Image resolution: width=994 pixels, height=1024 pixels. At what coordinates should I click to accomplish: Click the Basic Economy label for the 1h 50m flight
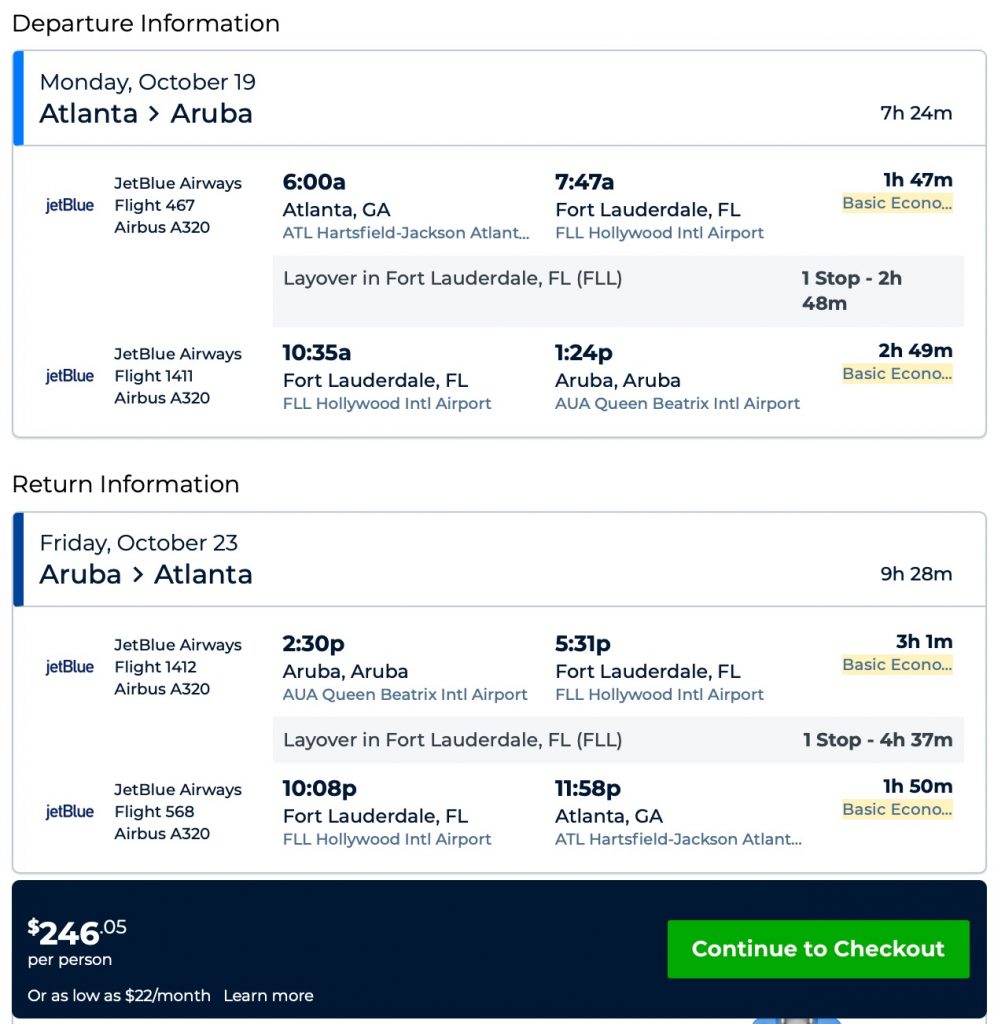coord(897,810)
